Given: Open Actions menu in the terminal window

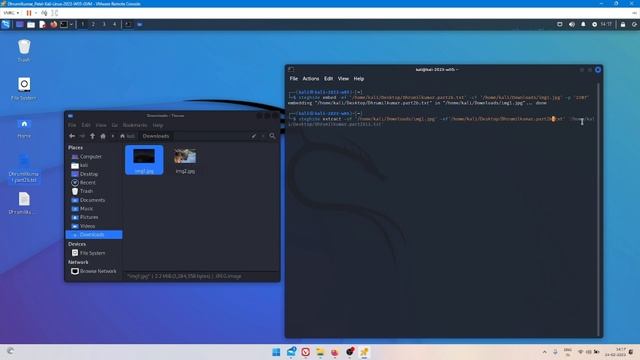Looking at the screenshot, I should pos(311,78).
